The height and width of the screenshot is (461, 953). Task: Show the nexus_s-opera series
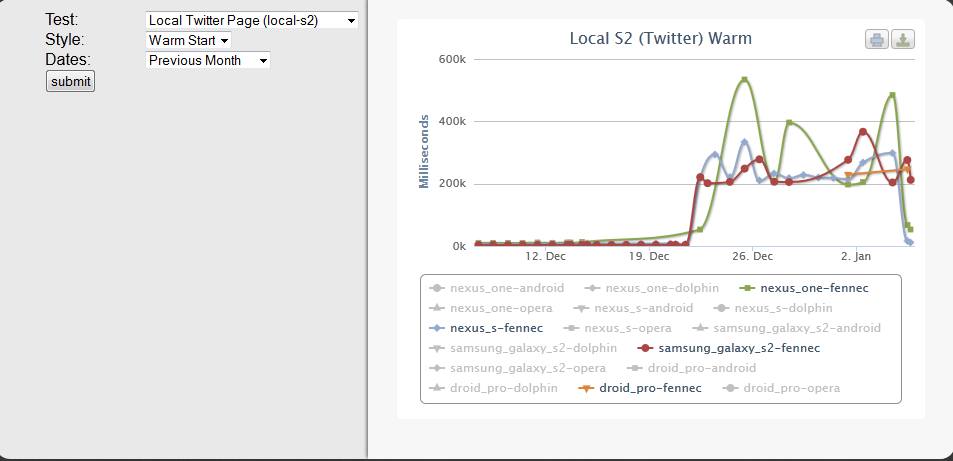pos(618,328)
